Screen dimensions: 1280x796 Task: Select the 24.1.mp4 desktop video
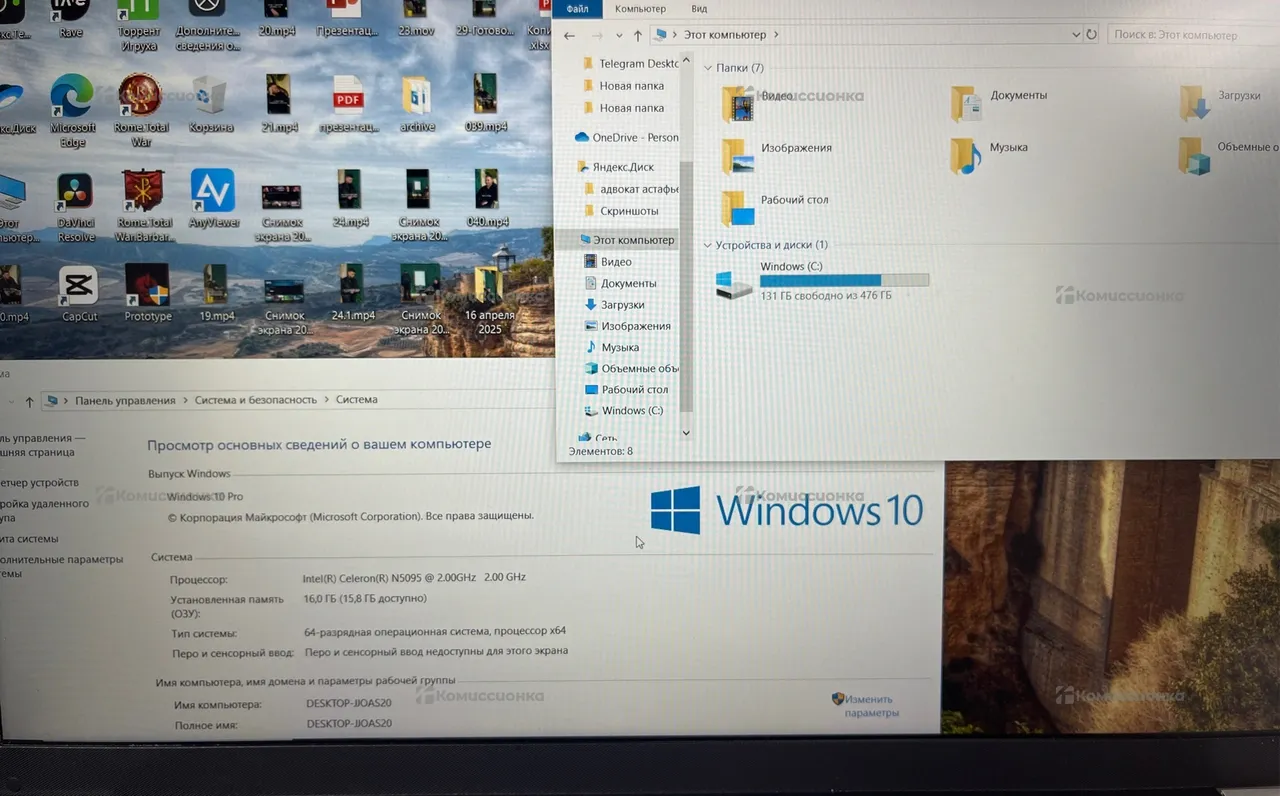(x=352, y=293)
